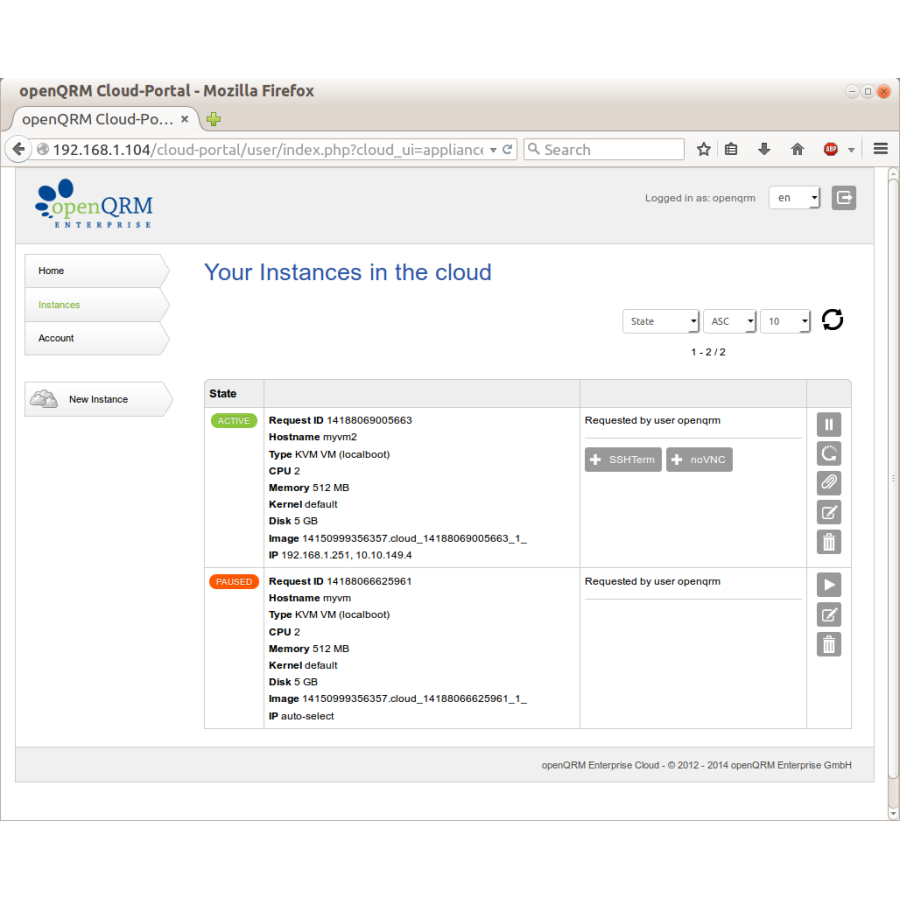The width and height of the screenshot is (900, 900).
Task: Open the Home menu item
Action: click(97, 271)
